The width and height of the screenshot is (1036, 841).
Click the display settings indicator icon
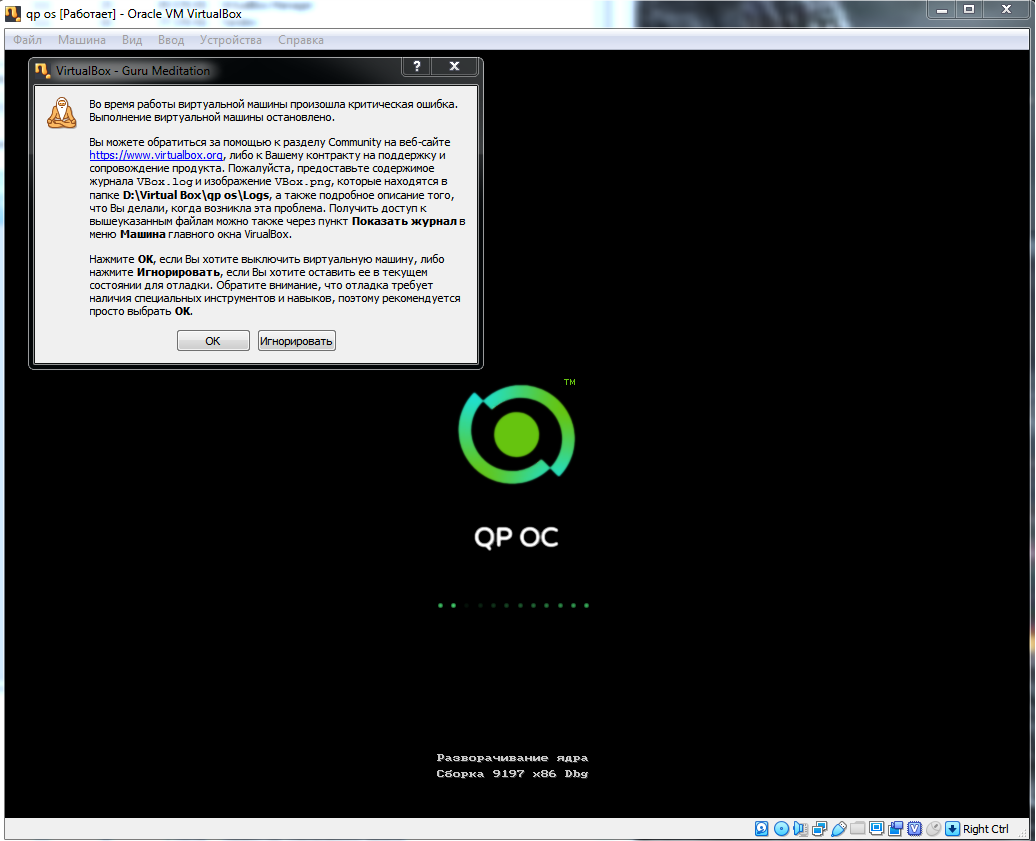pos(877,828)
